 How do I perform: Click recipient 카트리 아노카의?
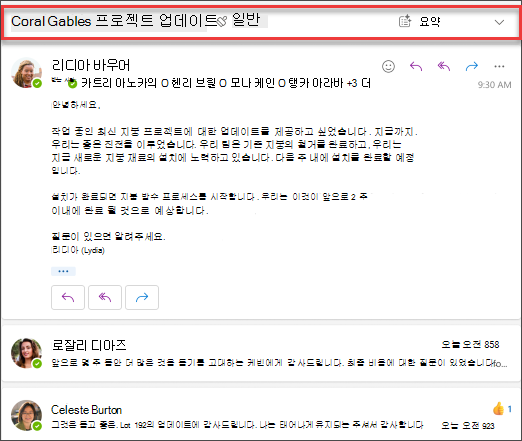[119, 83]
